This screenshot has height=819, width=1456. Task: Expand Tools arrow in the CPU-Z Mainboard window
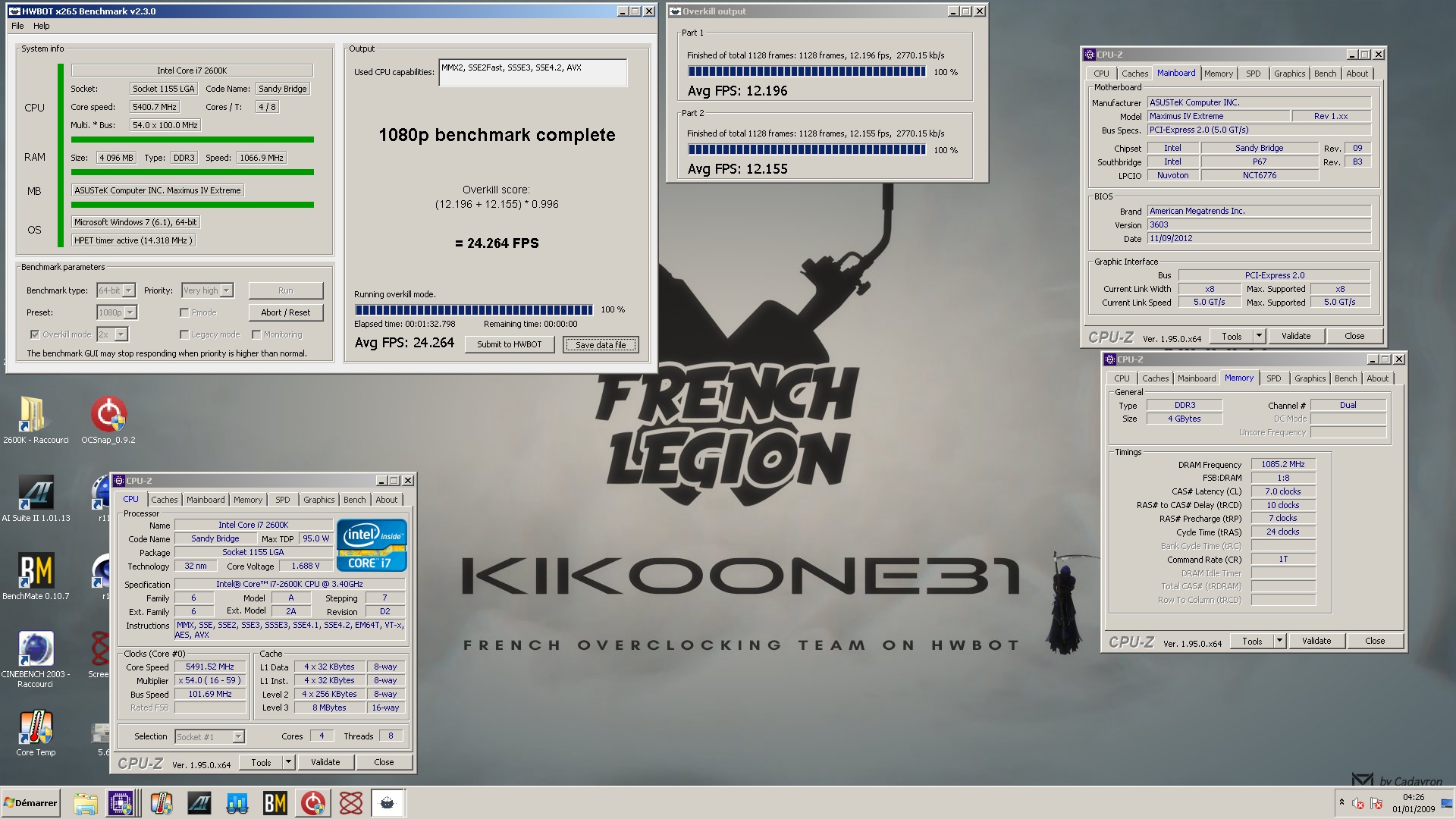1259,336
